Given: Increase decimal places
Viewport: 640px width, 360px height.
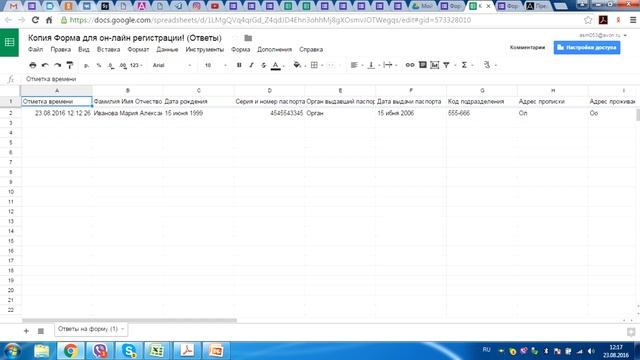Looking at the screenshot, I should pyautogui.click(x=123, y=65).
